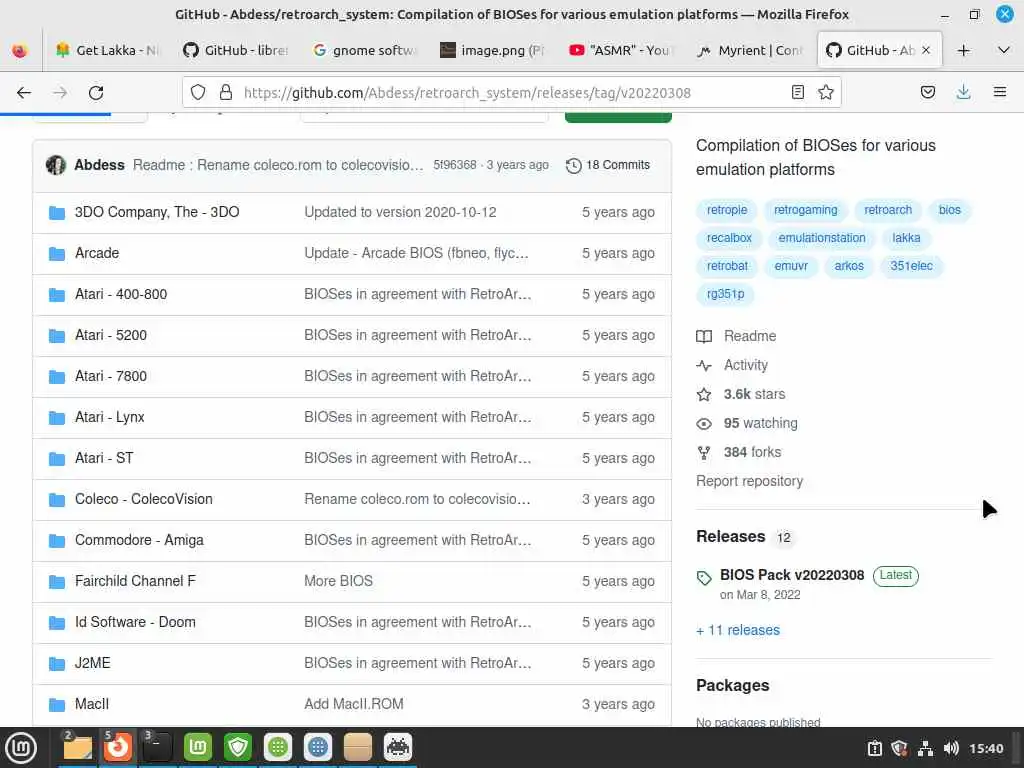Screen dimensions: 1024x768
Task: Click Abdess avatar image
Action: (56, 165)
